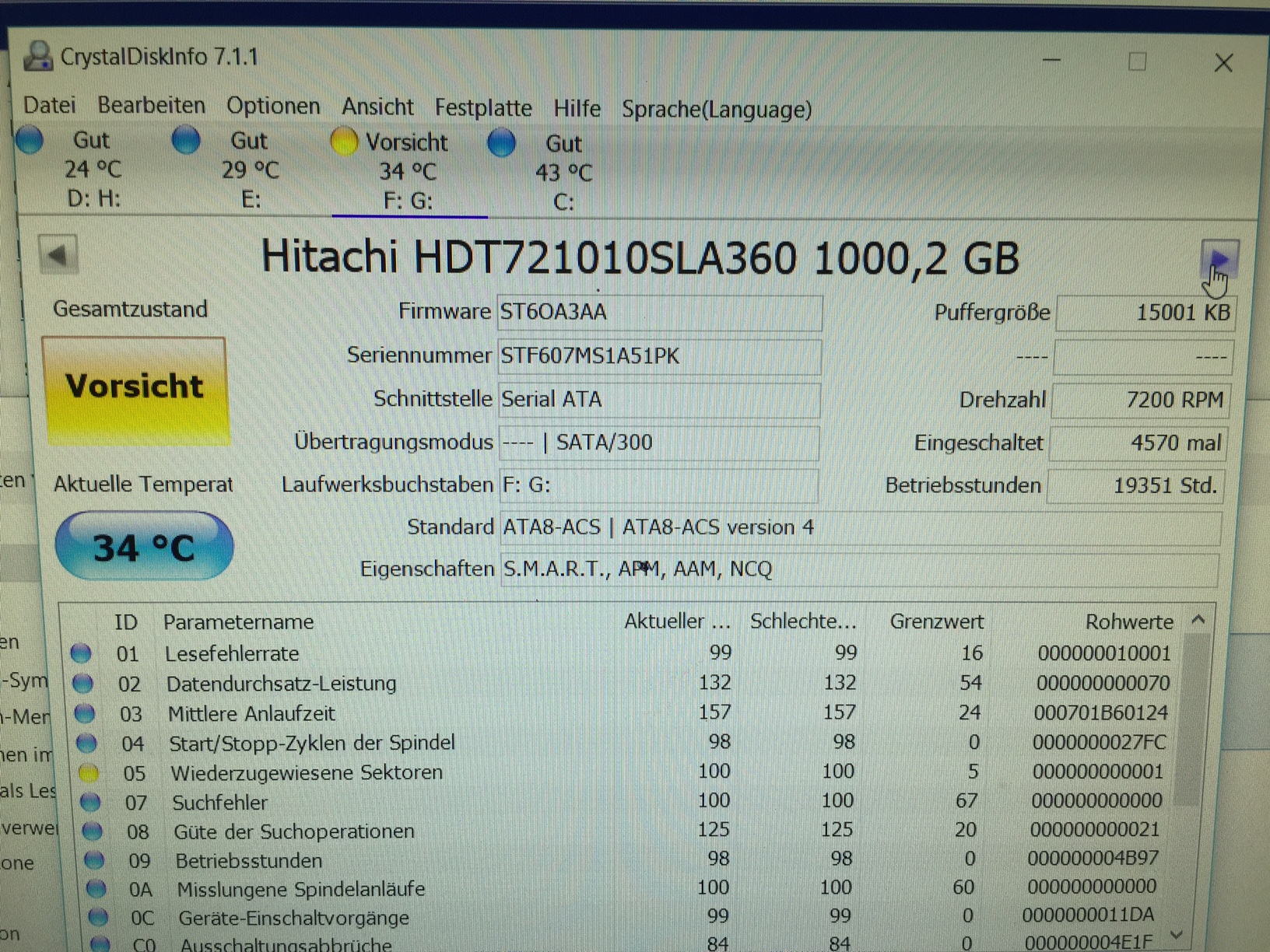Click the Betriebsstunden value 19351 Std.
Viewport: 1270px width, 952px height.
(1136, 485)
